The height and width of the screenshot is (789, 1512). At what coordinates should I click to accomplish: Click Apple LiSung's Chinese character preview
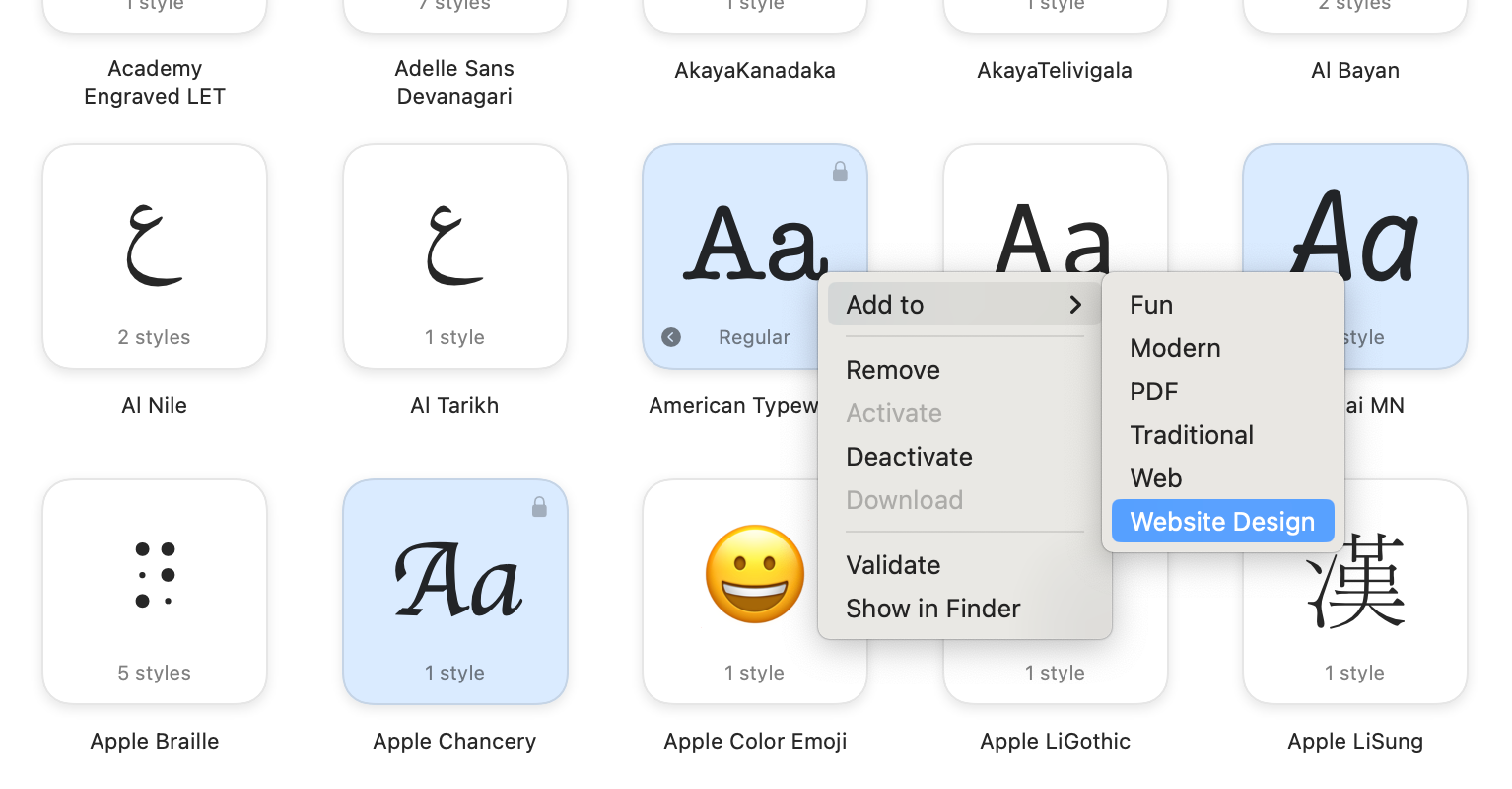[1354, 584]
